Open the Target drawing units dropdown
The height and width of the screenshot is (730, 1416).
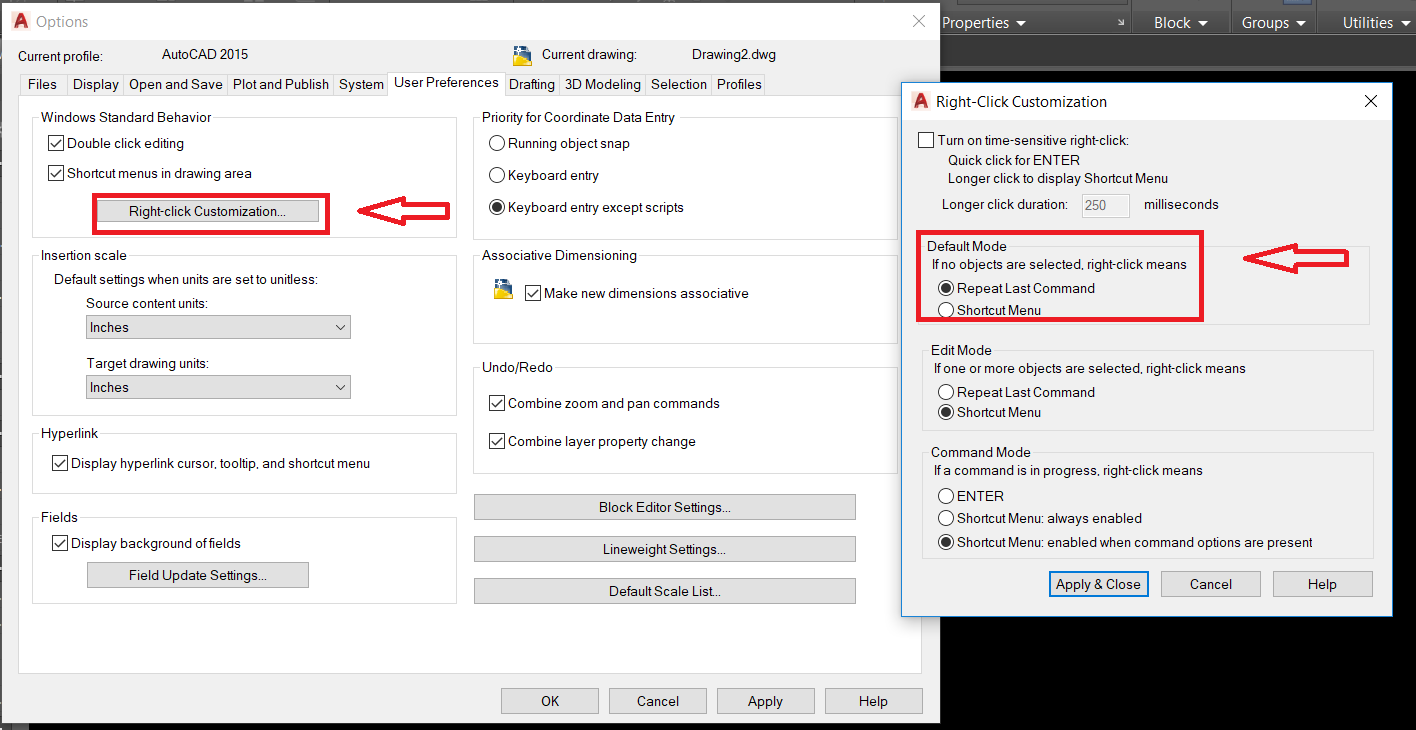(x=342, y=387)
